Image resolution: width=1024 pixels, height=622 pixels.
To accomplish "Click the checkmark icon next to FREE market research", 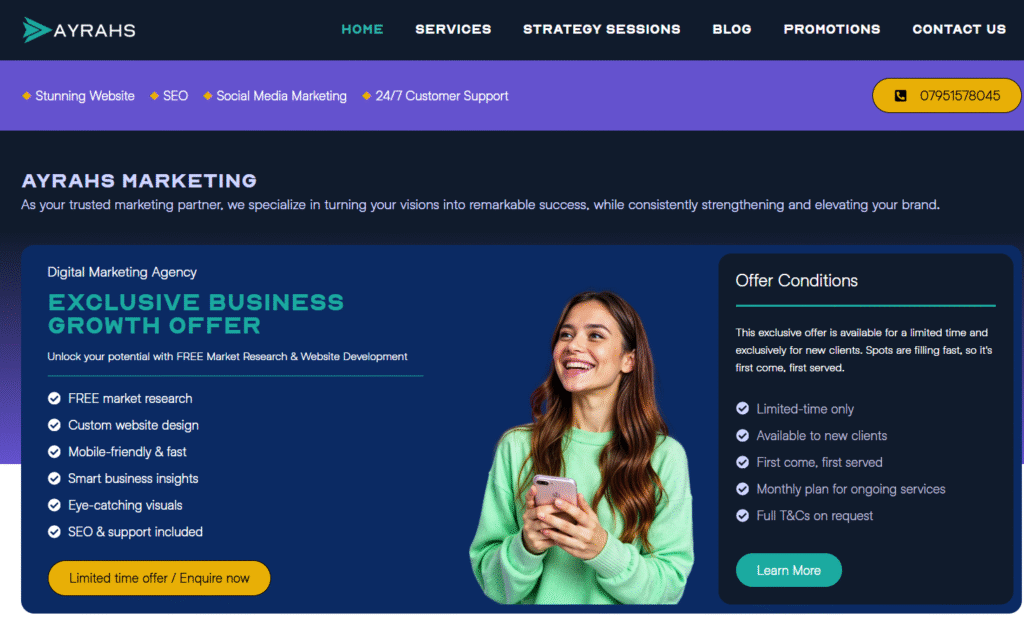I will [54, 399].
